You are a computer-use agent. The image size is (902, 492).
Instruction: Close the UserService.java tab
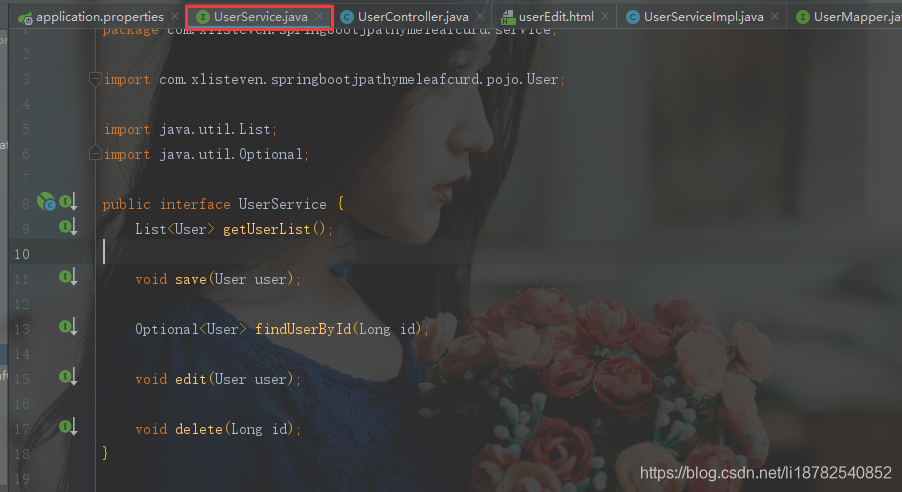coord(319,17)
